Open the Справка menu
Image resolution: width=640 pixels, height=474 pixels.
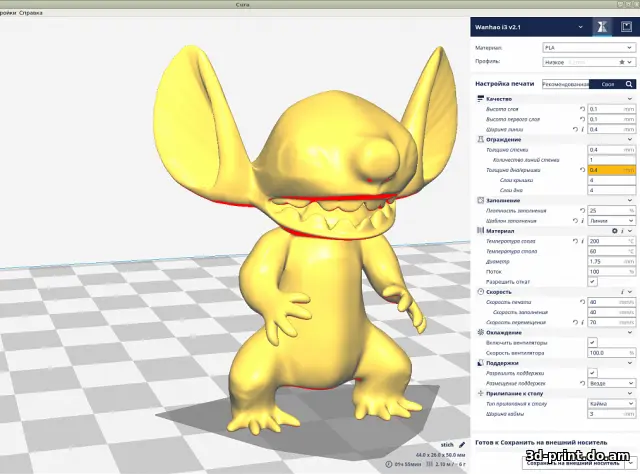click(31, 13)
